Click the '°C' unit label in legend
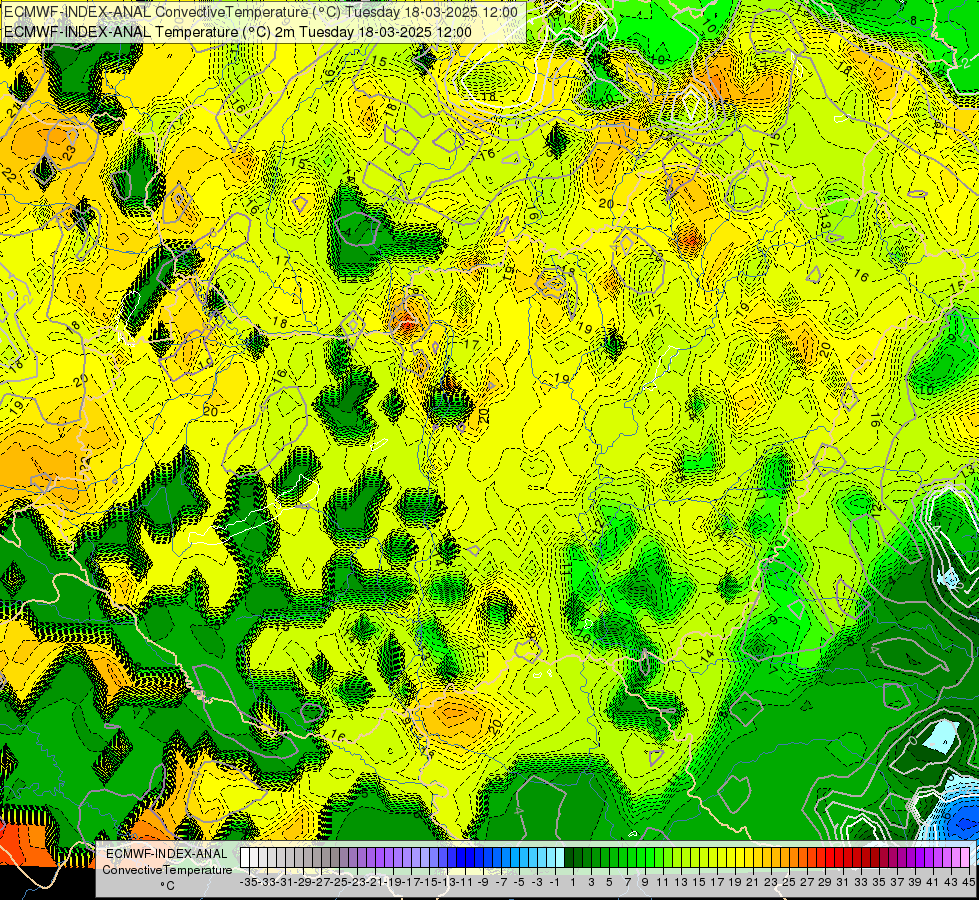 [x=167, y=886]
